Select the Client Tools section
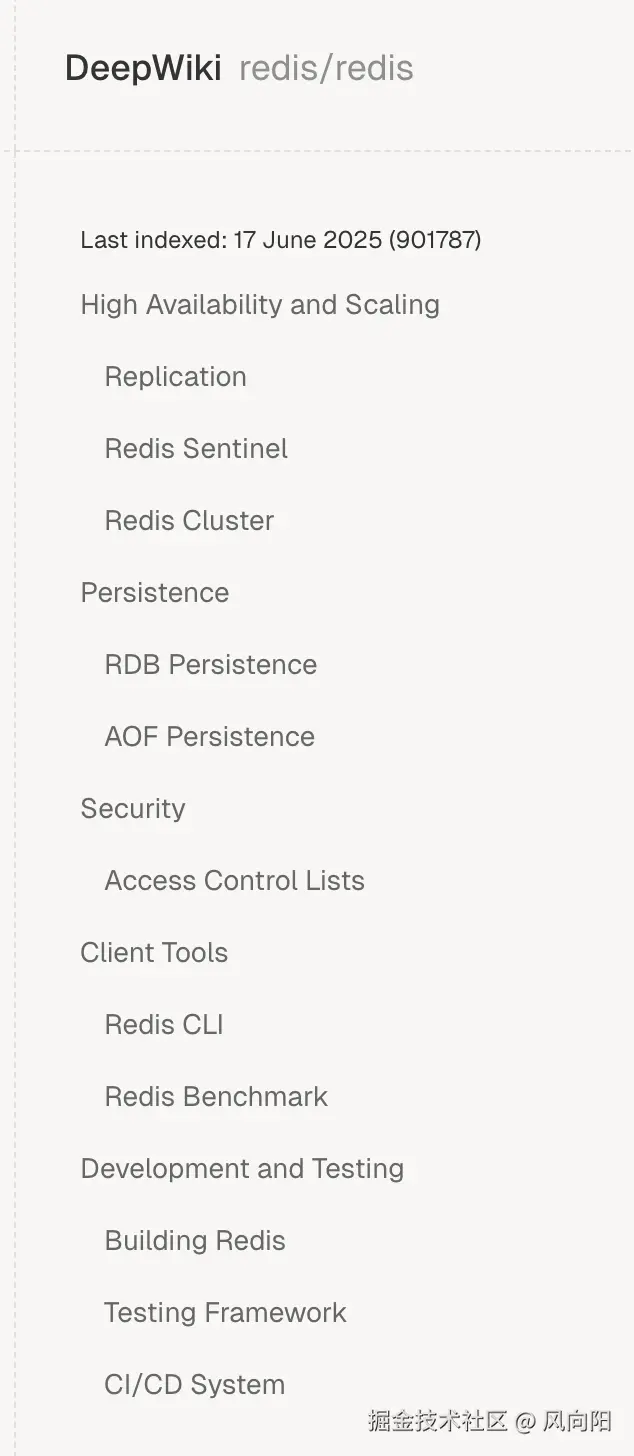 (154, 952)
